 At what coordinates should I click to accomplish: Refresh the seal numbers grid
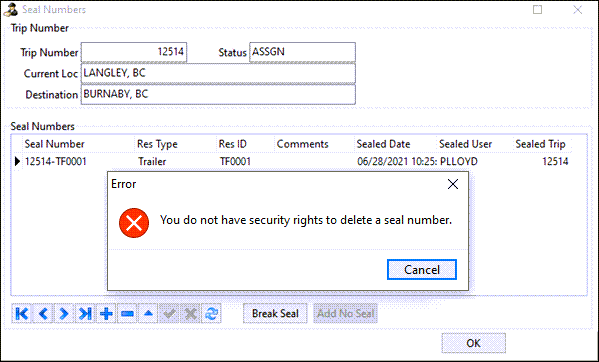point(211,314)
